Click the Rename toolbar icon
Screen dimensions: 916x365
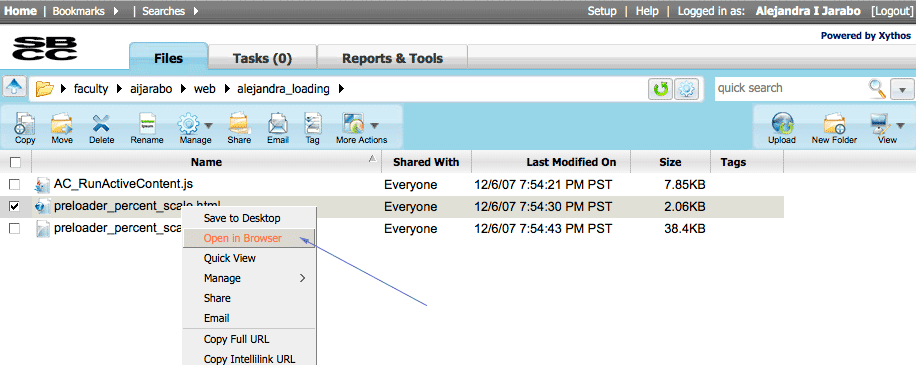pos(147,123)
